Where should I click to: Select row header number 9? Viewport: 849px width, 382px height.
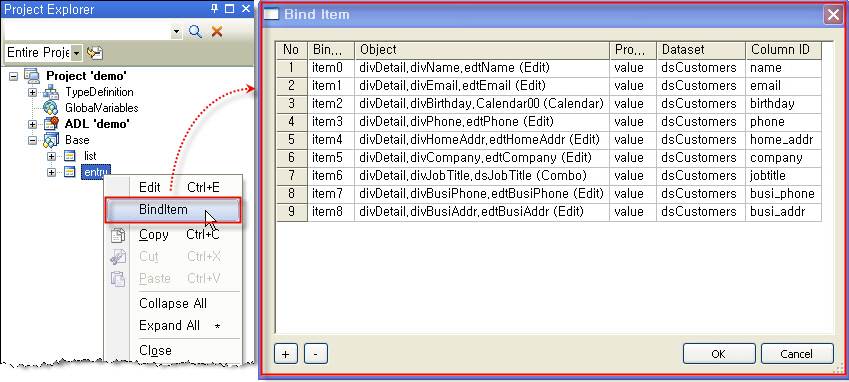tap(291, 212)
